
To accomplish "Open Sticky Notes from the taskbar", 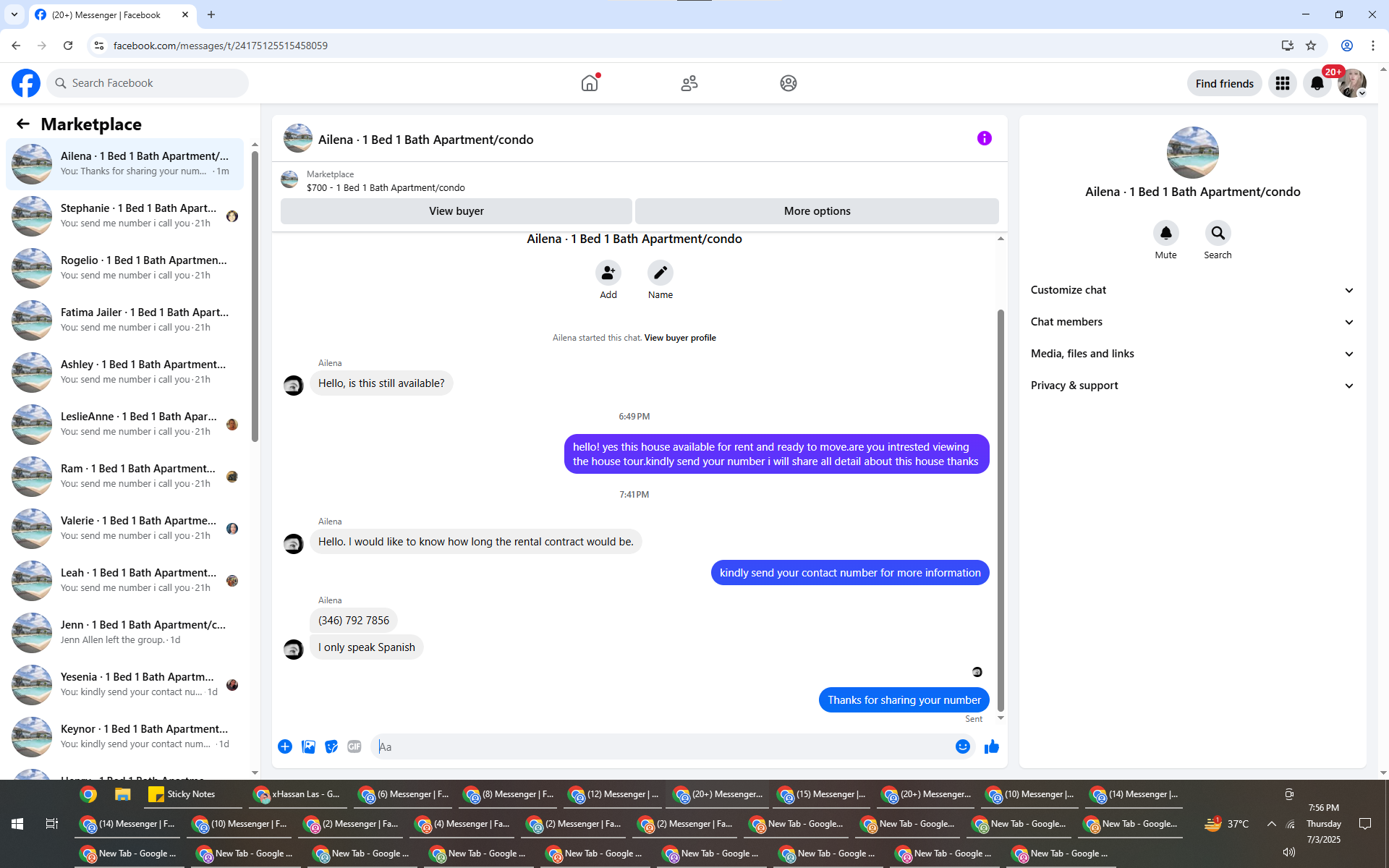I will [x=182, y=794].
